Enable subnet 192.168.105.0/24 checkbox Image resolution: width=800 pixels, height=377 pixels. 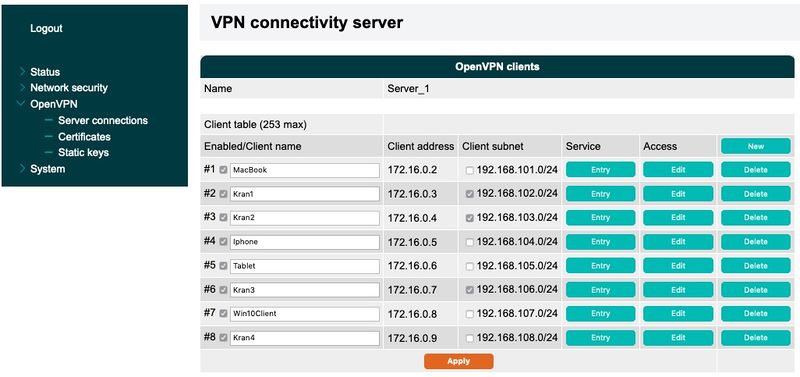pyautogui.click(x=469, y=266)
